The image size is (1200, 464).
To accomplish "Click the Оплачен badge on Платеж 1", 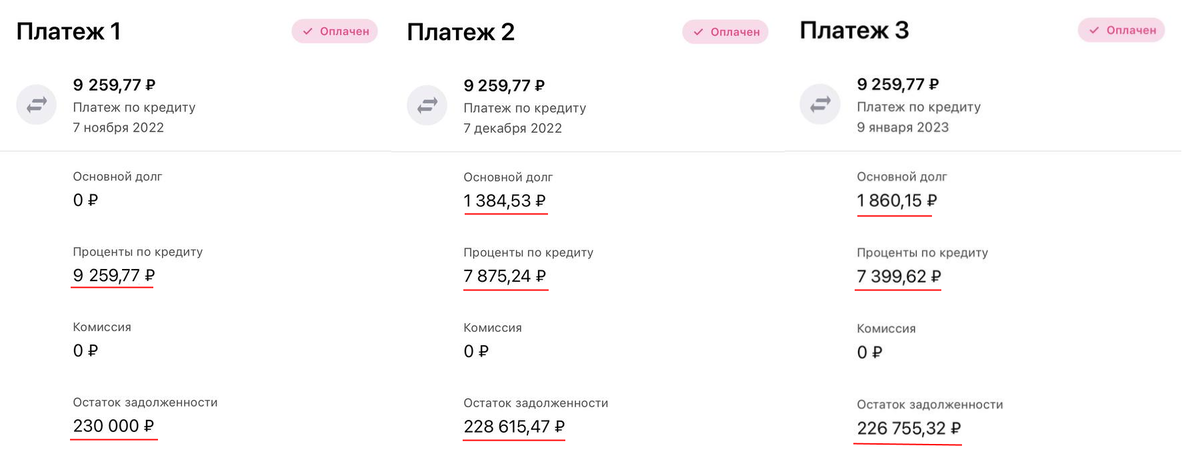I will (335, 31).
